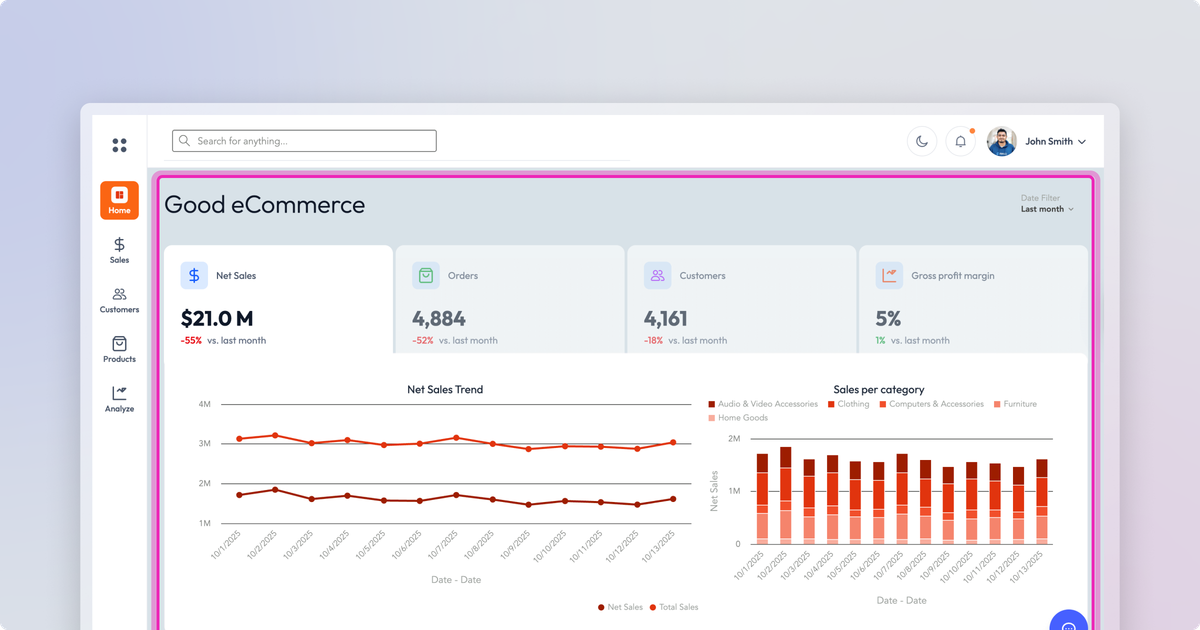Click the search input field

304,140
